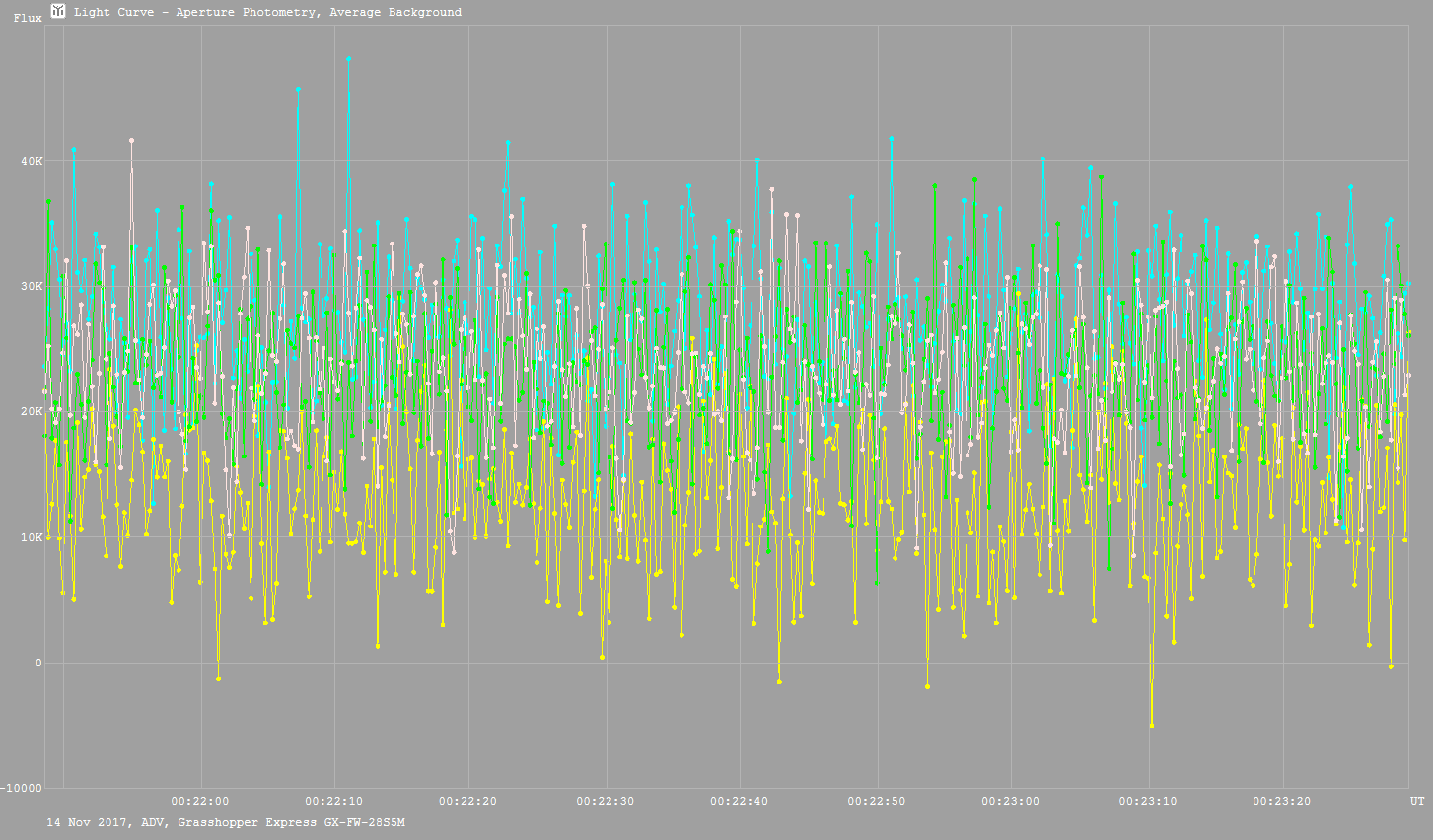
Task: Click the 40K label on the flux axis
Action: pyautogui.click(x=33, y=161)
